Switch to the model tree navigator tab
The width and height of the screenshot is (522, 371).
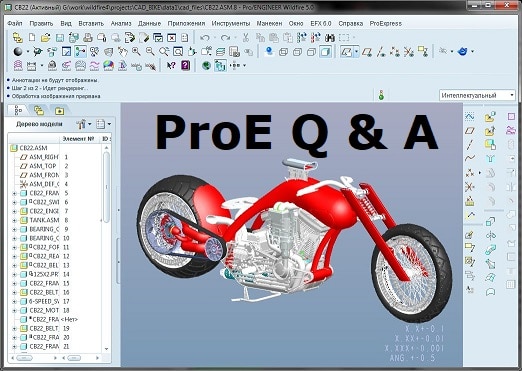pyautogui.click(x=18, y=110)
